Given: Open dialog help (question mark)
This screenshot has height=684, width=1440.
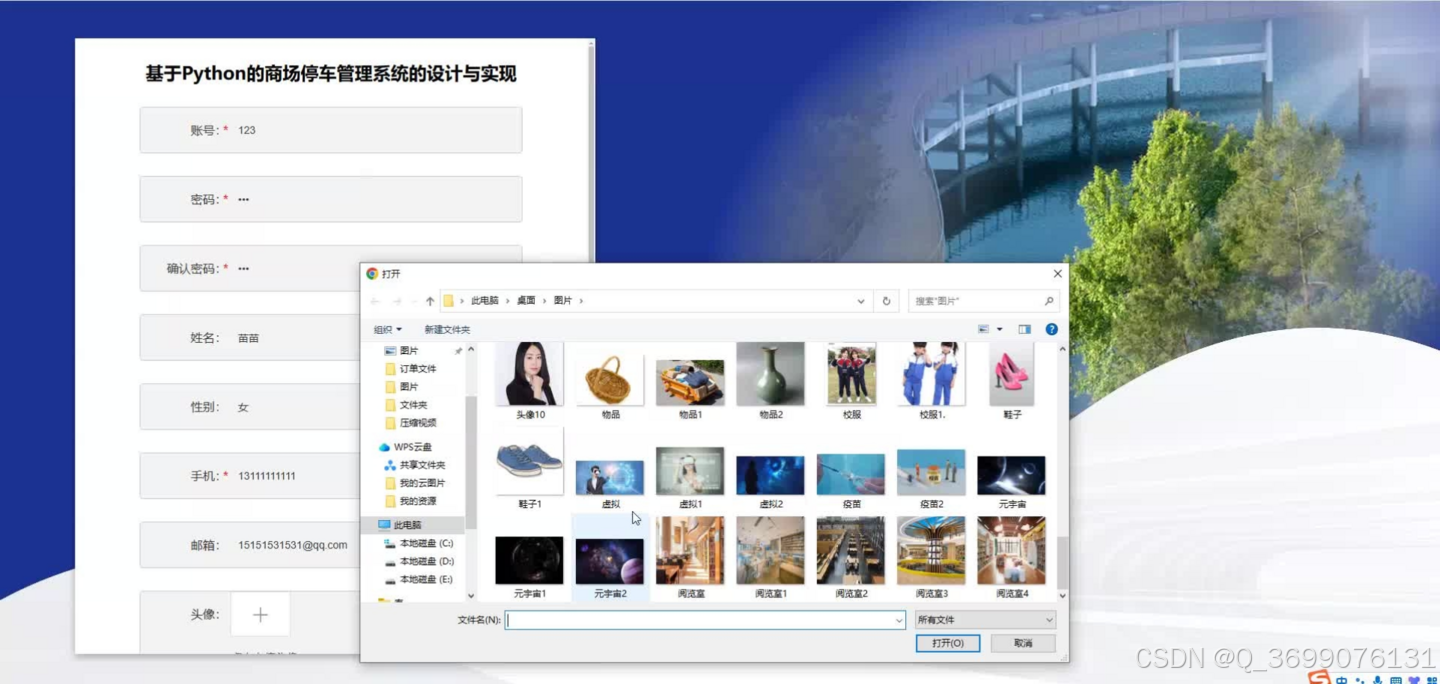Looking at the screenshot, I should 1051,329.
